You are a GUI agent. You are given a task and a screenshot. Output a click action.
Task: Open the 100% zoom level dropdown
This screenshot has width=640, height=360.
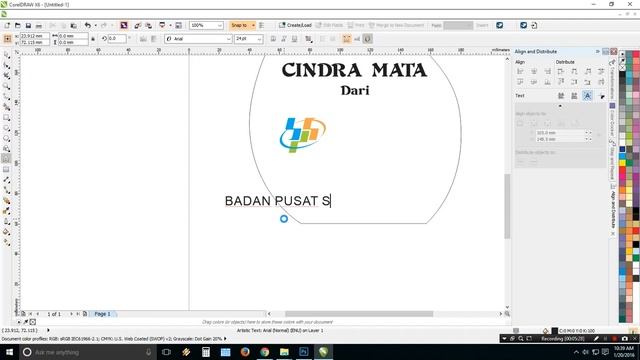[220, 25]
